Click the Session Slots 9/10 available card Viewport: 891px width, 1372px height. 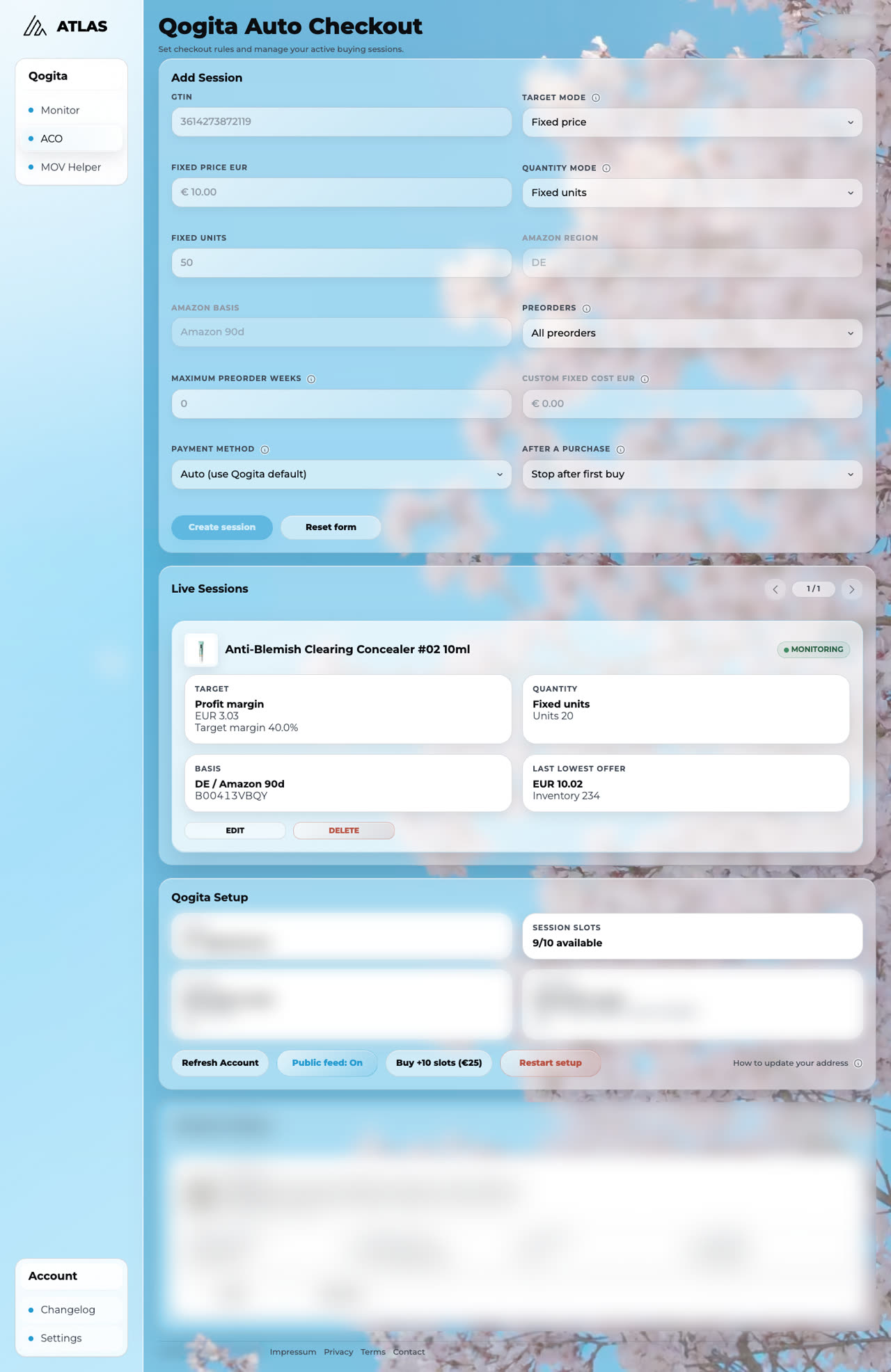(x=692, y=936)
